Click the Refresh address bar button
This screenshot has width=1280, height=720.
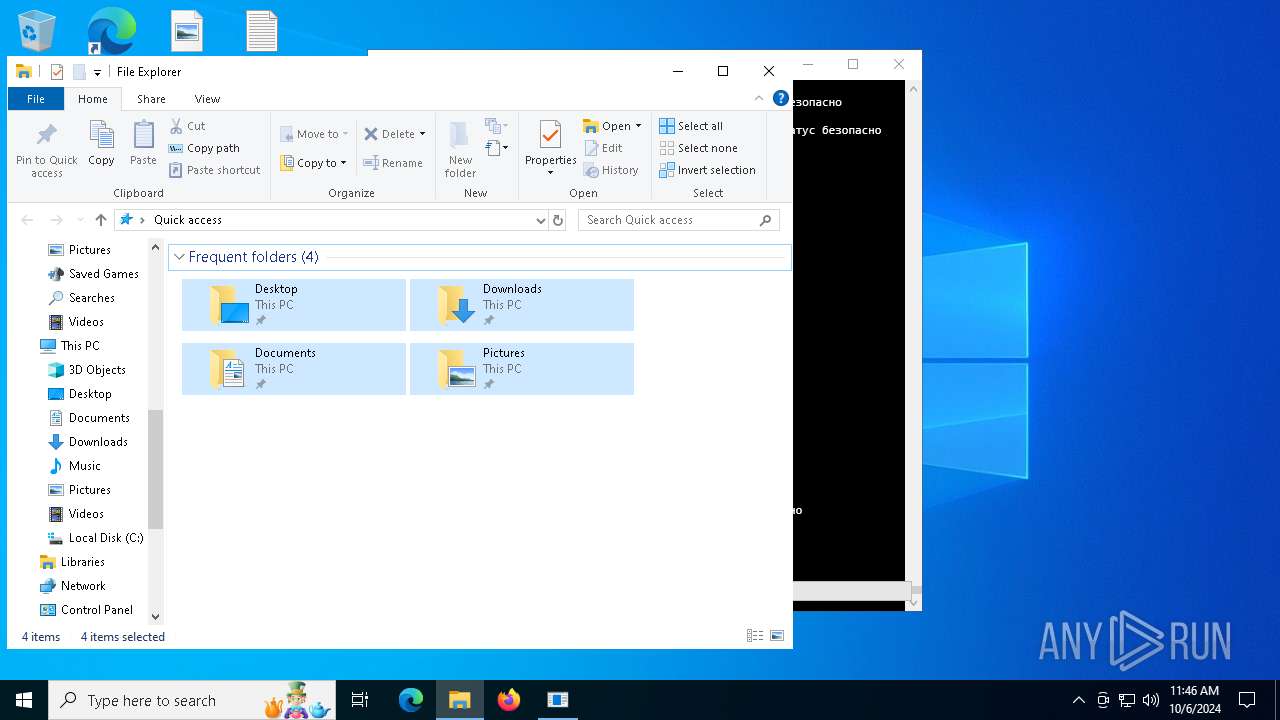click(558, 220)
